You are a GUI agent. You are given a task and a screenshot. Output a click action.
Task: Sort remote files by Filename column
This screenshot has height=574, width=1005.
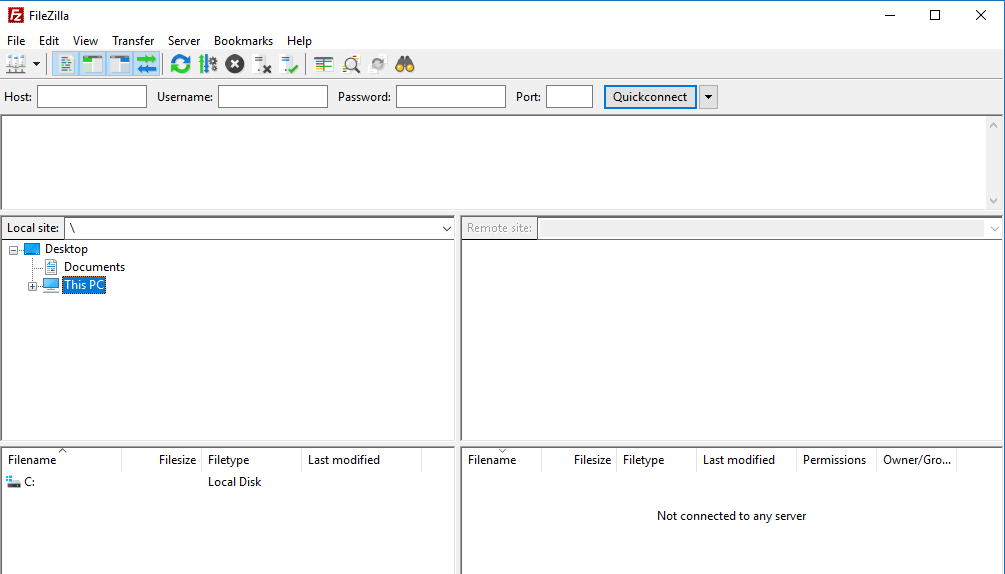502,460
